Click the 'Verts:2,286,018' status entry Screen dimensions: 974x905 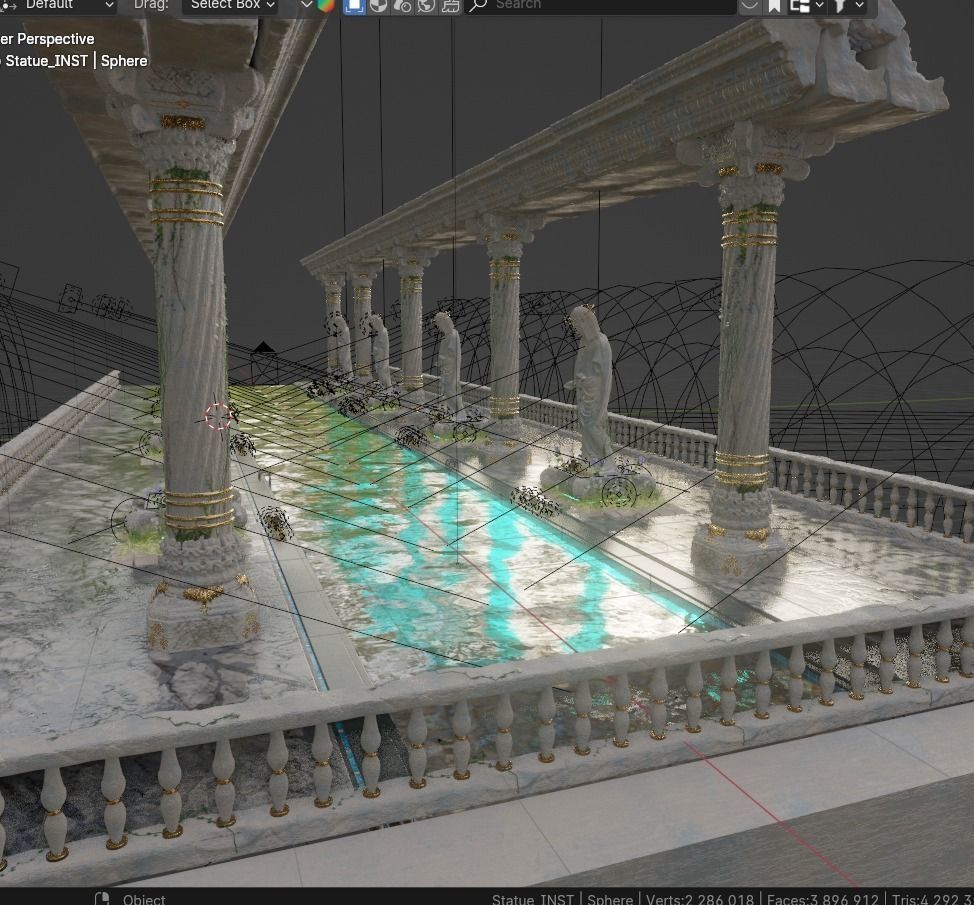pyautogui.click(x=699, y=899)
